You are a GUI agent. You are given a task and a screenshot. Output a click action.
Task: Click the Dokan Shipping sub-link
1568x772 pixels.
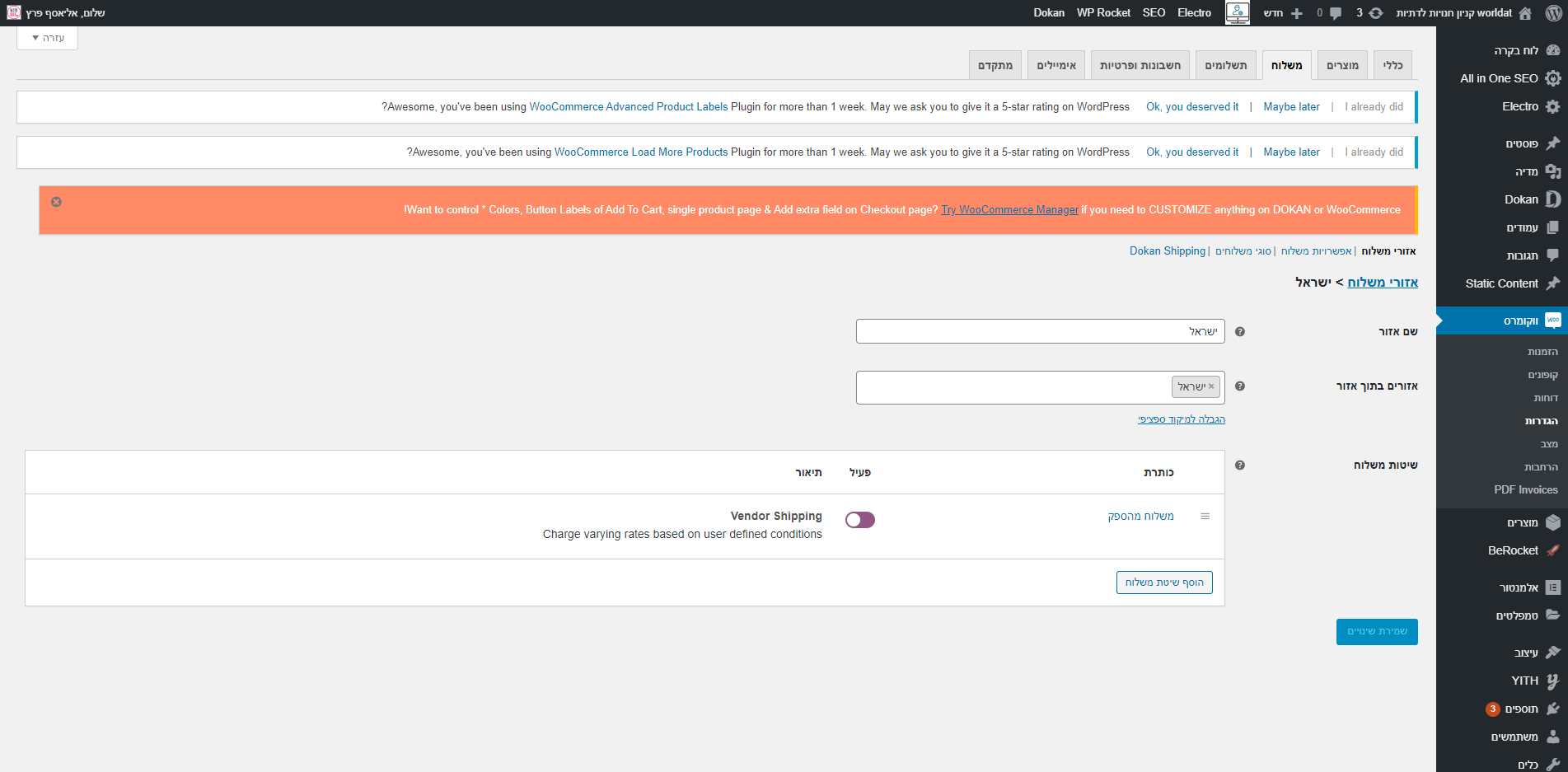(x=1167, y=251)
